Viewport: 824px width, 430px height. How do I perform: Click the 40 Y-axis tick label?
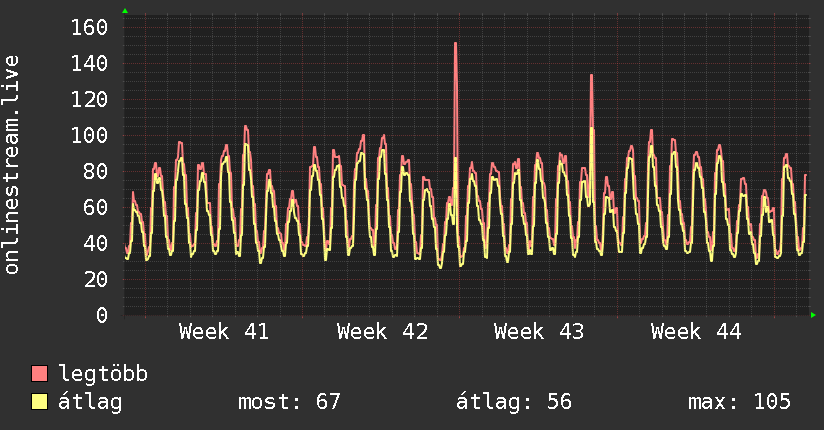point(95,243)
